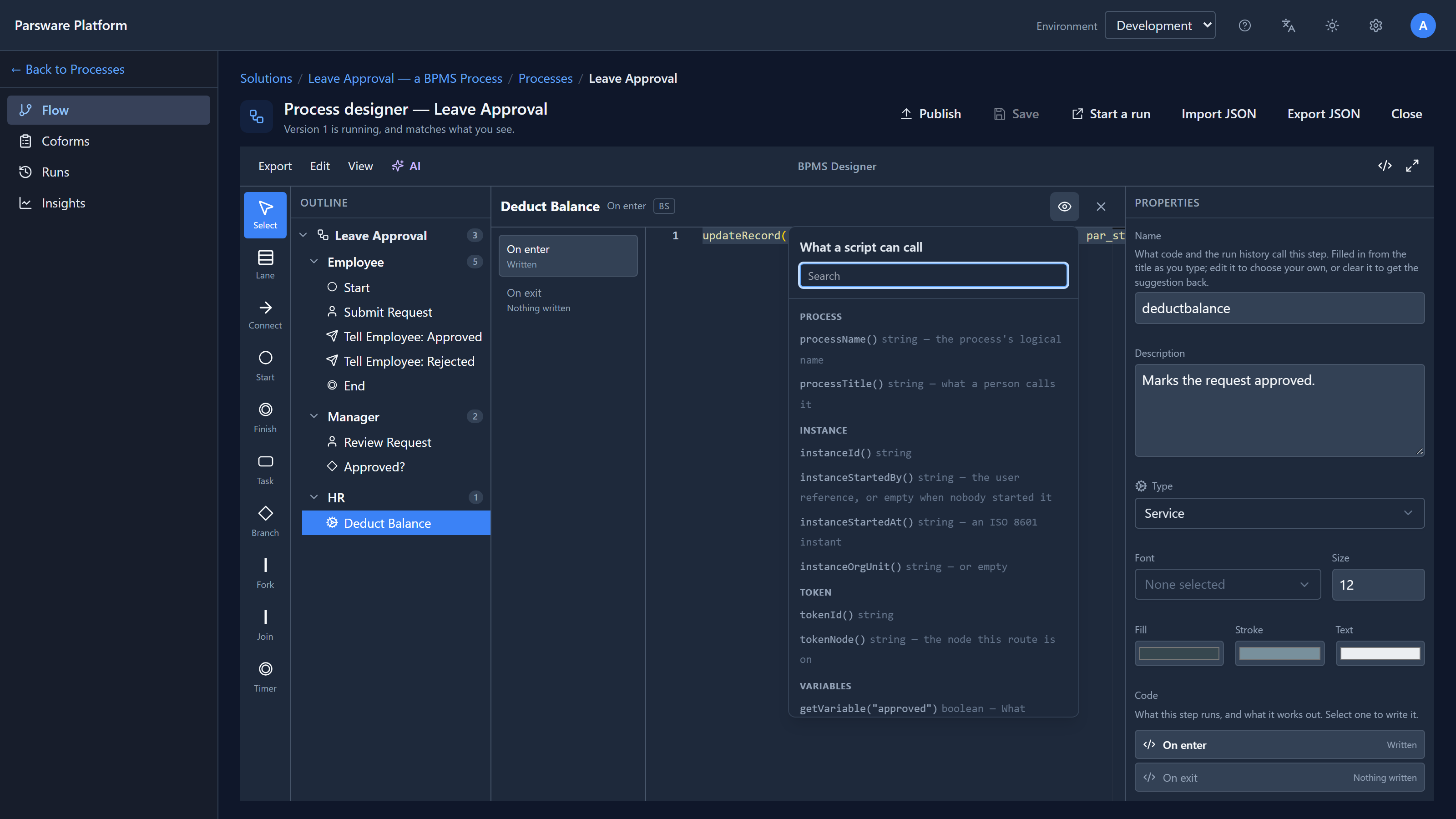Toggle the light/dark theme sun icon
1456x819 pixels.
[x=1332, y=25]
